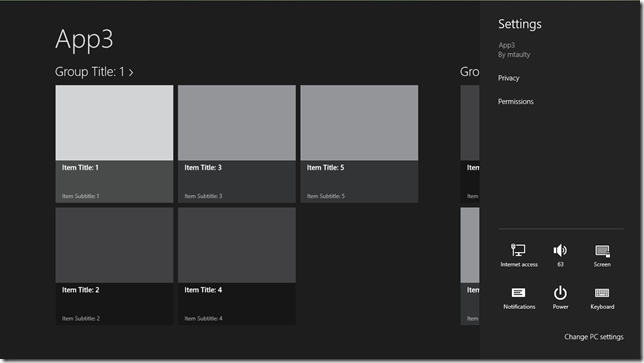Click the Item Subtitle: 1 caption text

click(80, 196)
